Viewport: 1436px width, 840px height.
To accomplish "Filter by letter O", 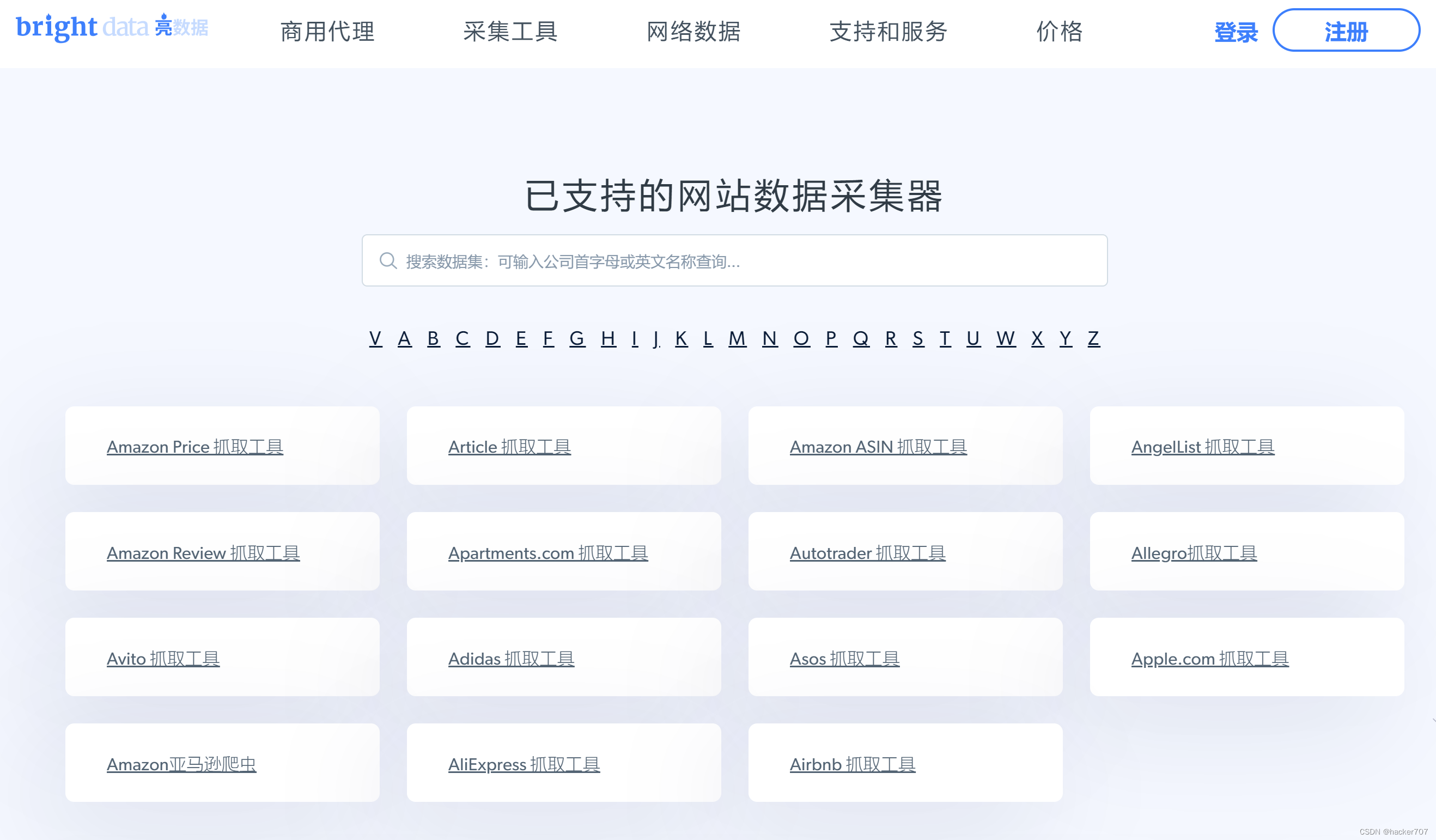I will pos(802,338).
